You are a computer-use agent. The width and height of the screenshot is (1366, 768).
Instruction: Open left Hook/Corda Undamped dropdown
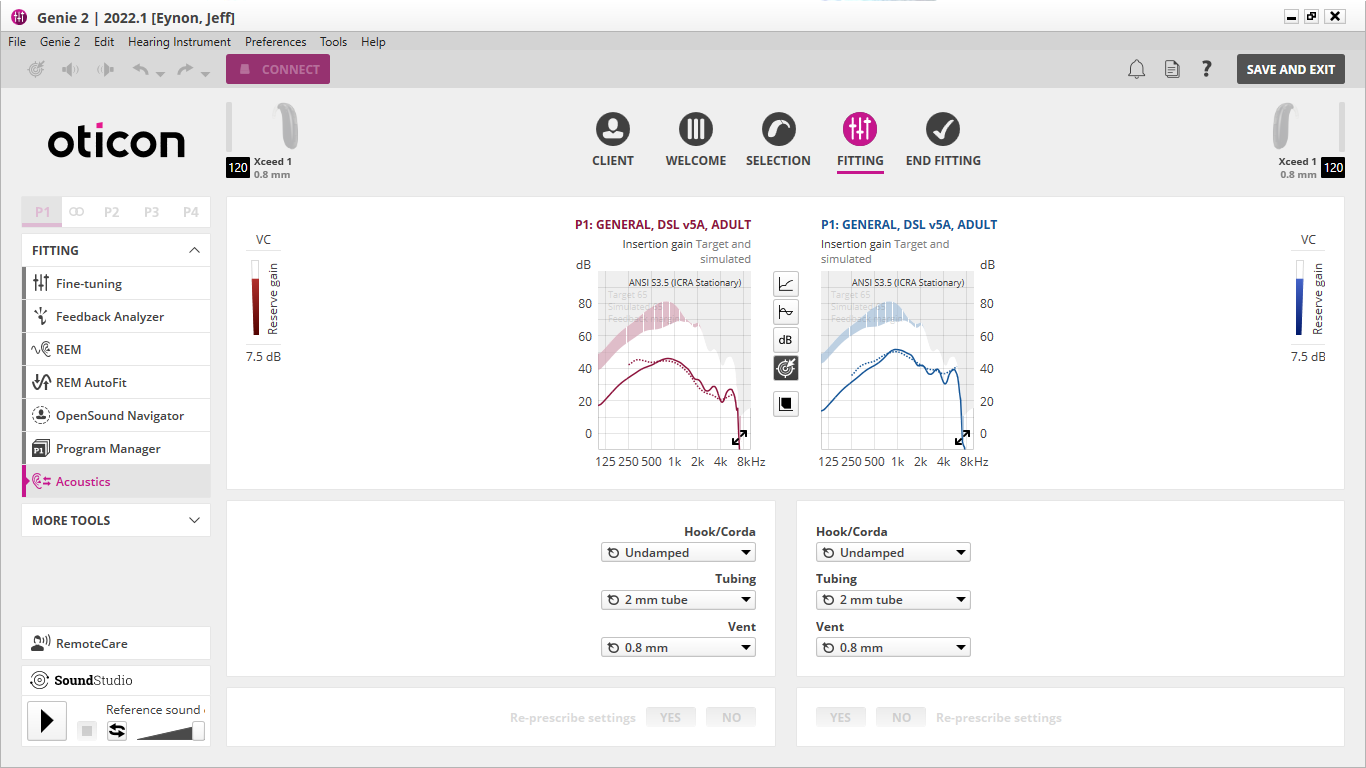pyautogui.click(x=678, y=552)
